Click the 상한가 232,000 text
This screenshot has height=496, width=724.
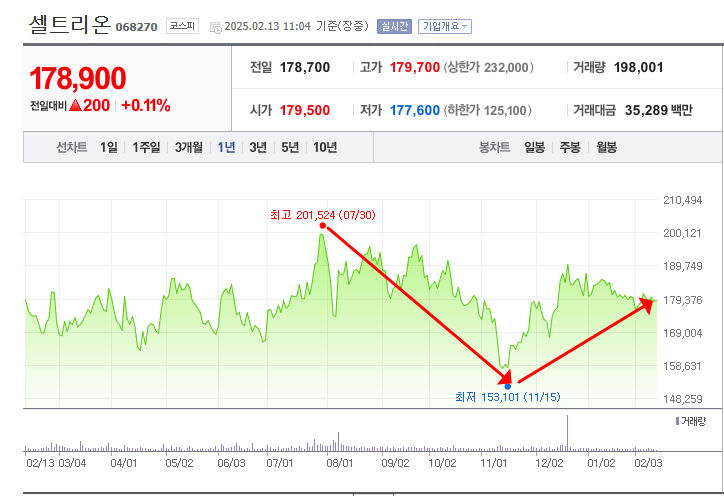pyautogui.click(x=489, y=67)
